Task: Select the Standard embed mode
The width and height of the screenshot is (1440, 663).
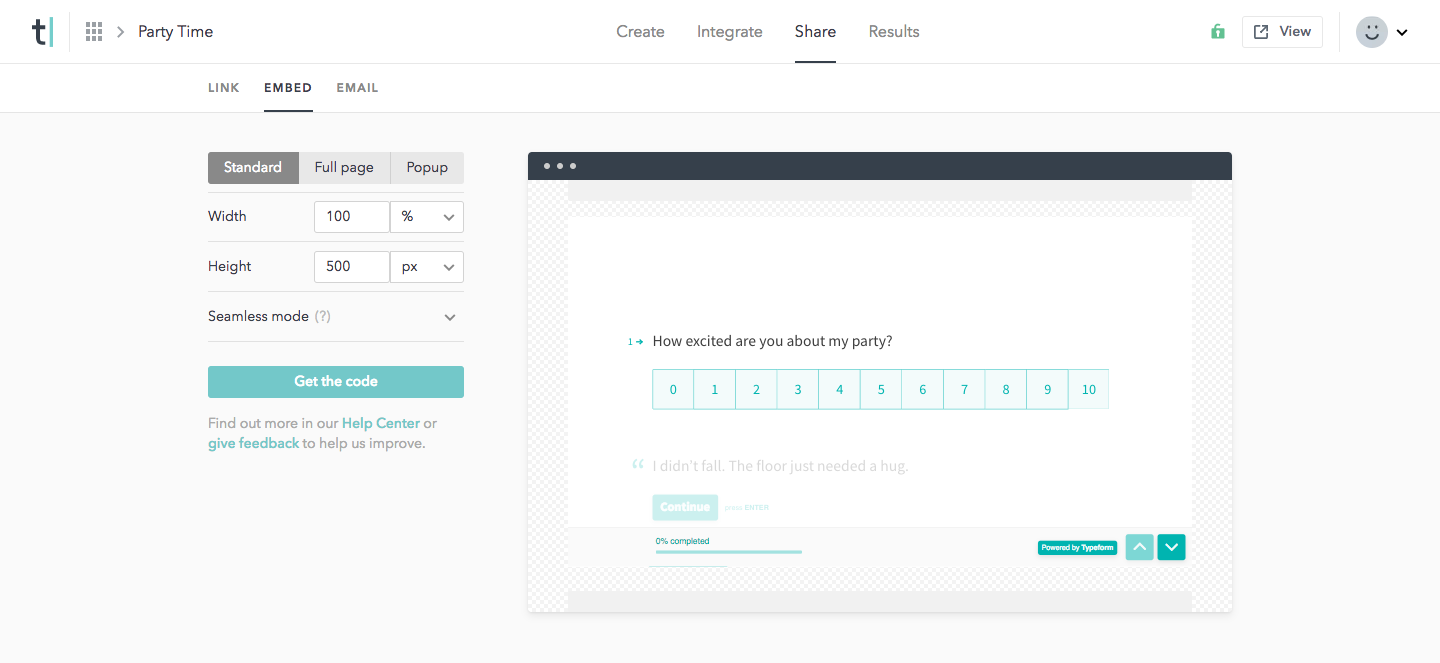Action: [253, 167]
